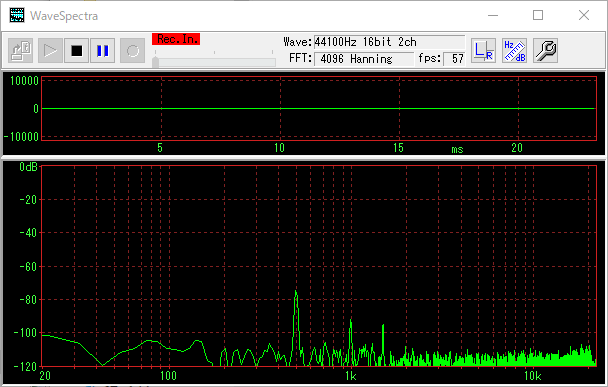This screenshot has height=387, width=608.
Task: Click the 15 time axis label
Action: coord(398,148)
